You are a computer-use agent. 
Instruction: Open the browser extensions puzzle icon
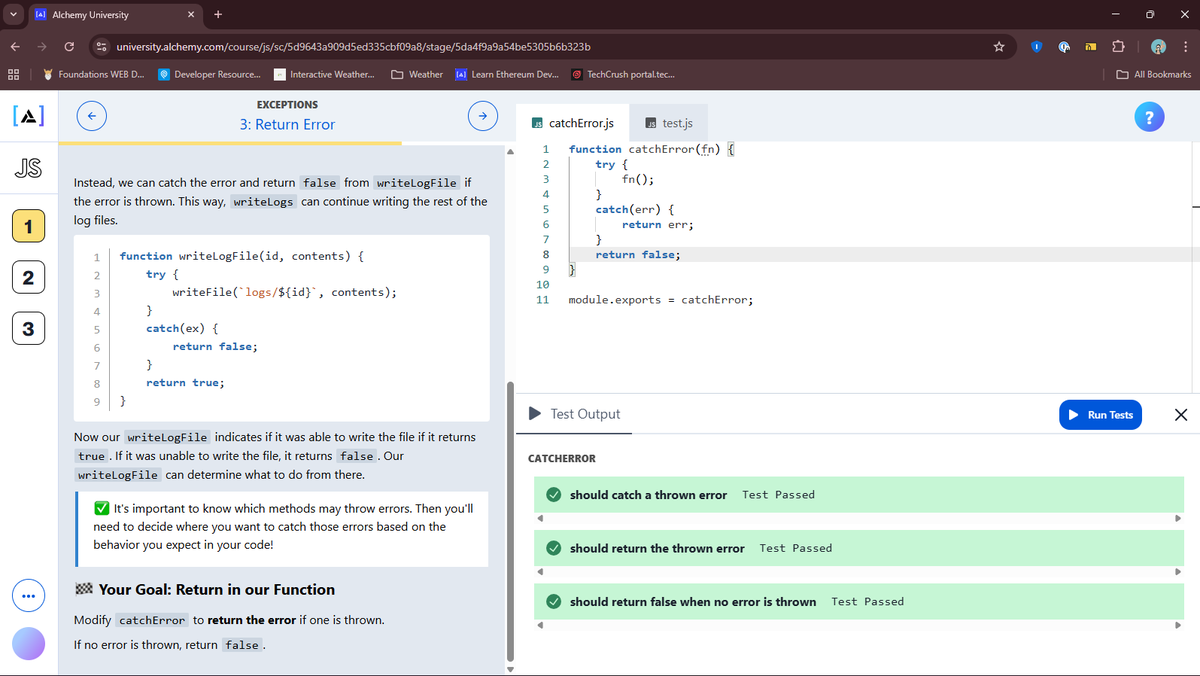pyautogui.click(x=1120, y=46)
